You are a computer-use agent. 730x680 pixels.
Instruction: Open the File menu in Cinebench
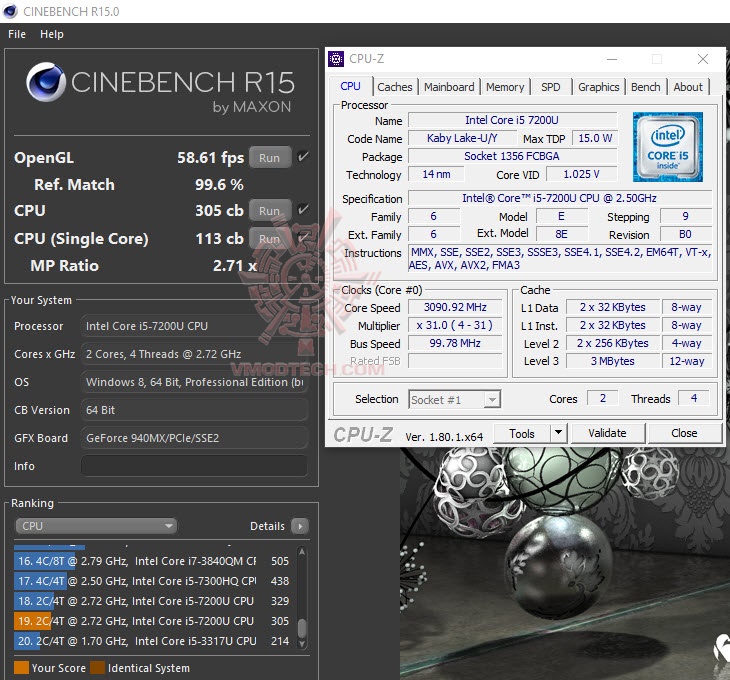pyautogui.click(x=17, y=34)
